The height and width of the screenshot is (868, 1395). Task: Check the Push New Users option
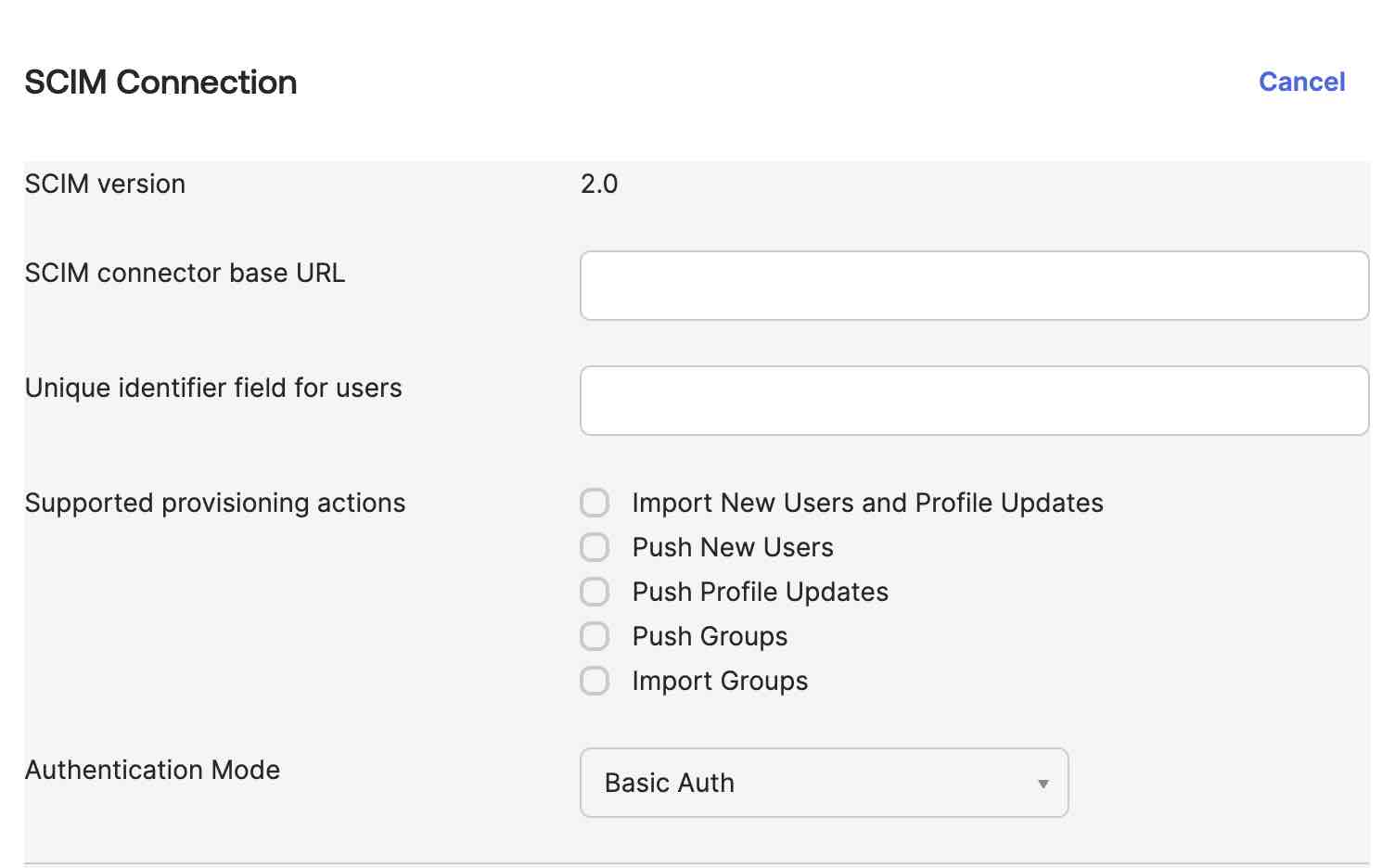595,546
